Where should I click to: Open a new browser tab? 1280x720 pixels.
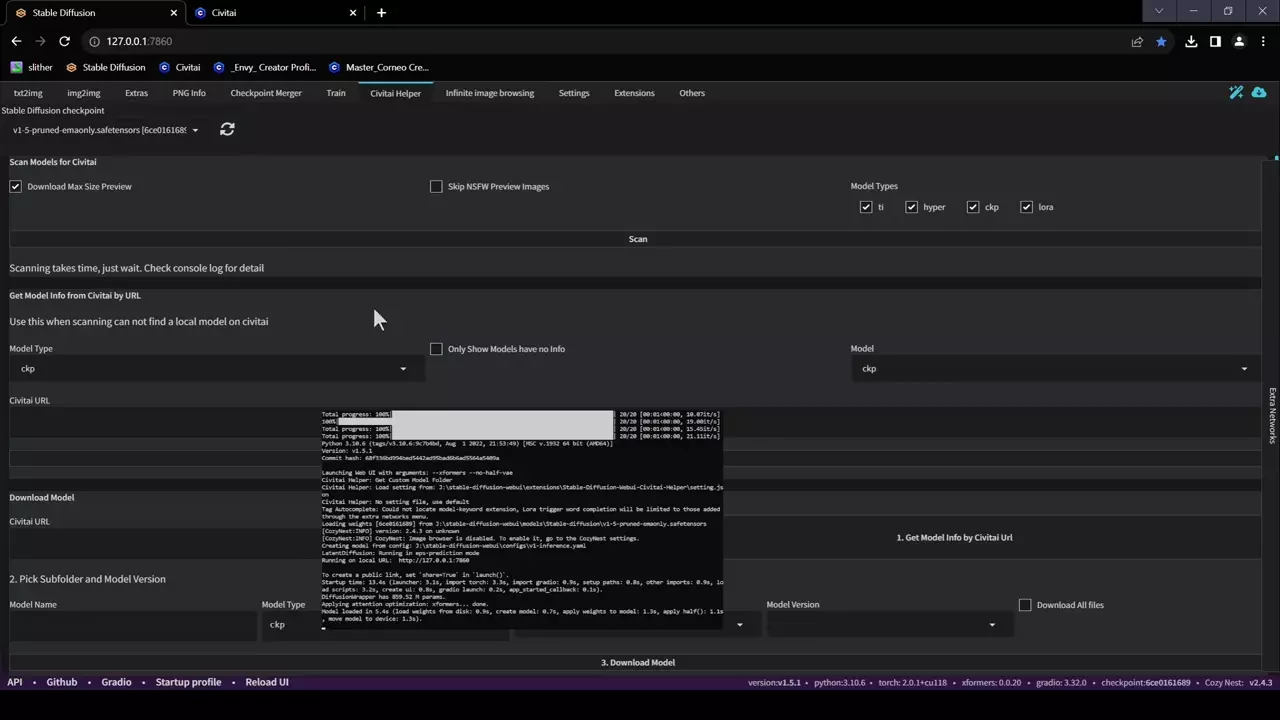coord(381,13)
